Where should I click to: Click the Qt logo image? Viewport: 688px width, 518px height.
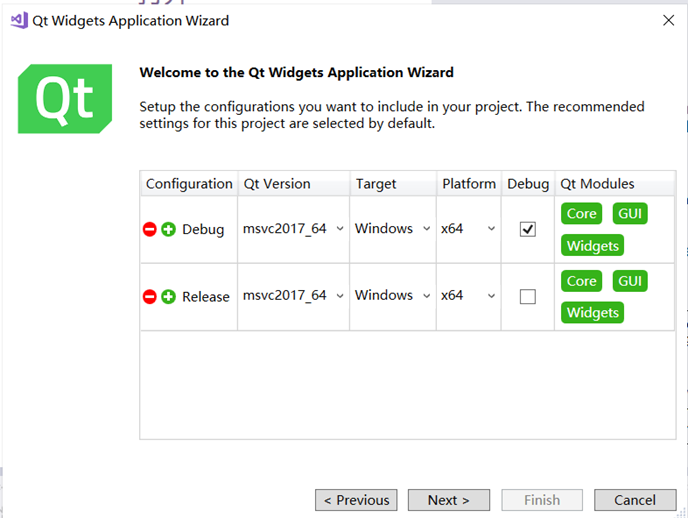65,99
